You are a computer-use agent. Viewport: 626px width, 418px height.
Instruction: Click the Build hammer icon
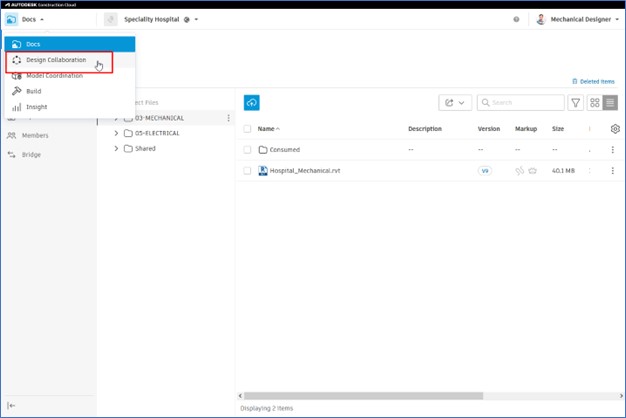click(16, 91)
